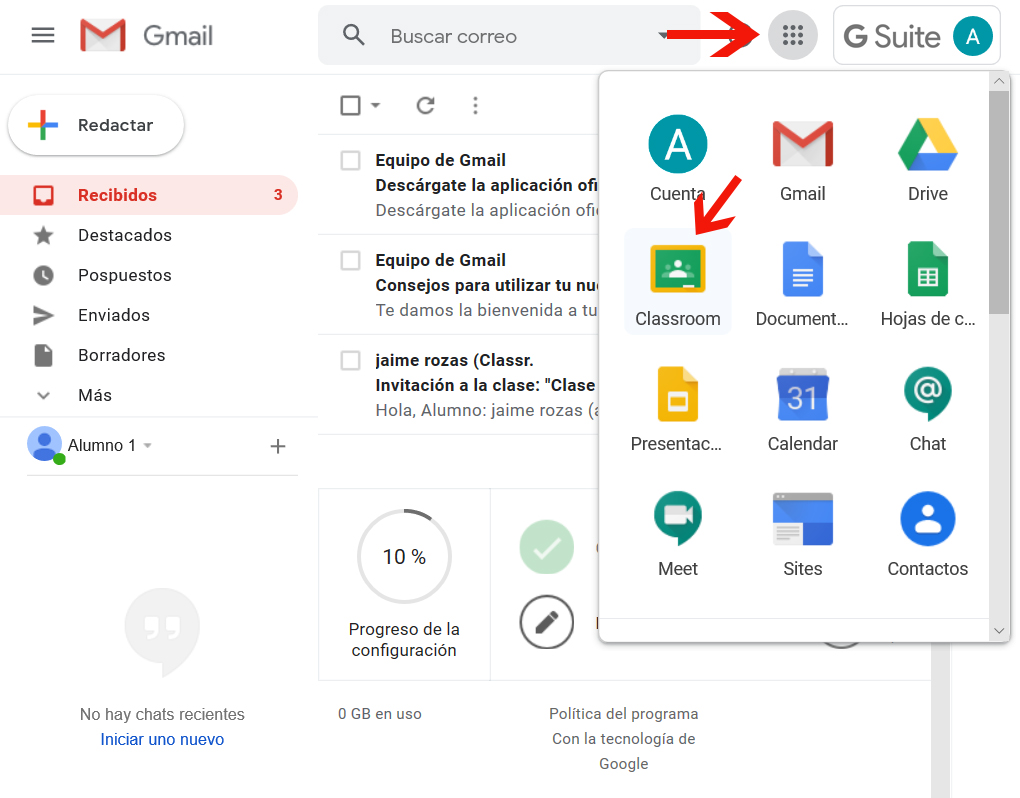
Task: Open 'Descárgate la aplicación' email
Action: click(x=458, y=185)
